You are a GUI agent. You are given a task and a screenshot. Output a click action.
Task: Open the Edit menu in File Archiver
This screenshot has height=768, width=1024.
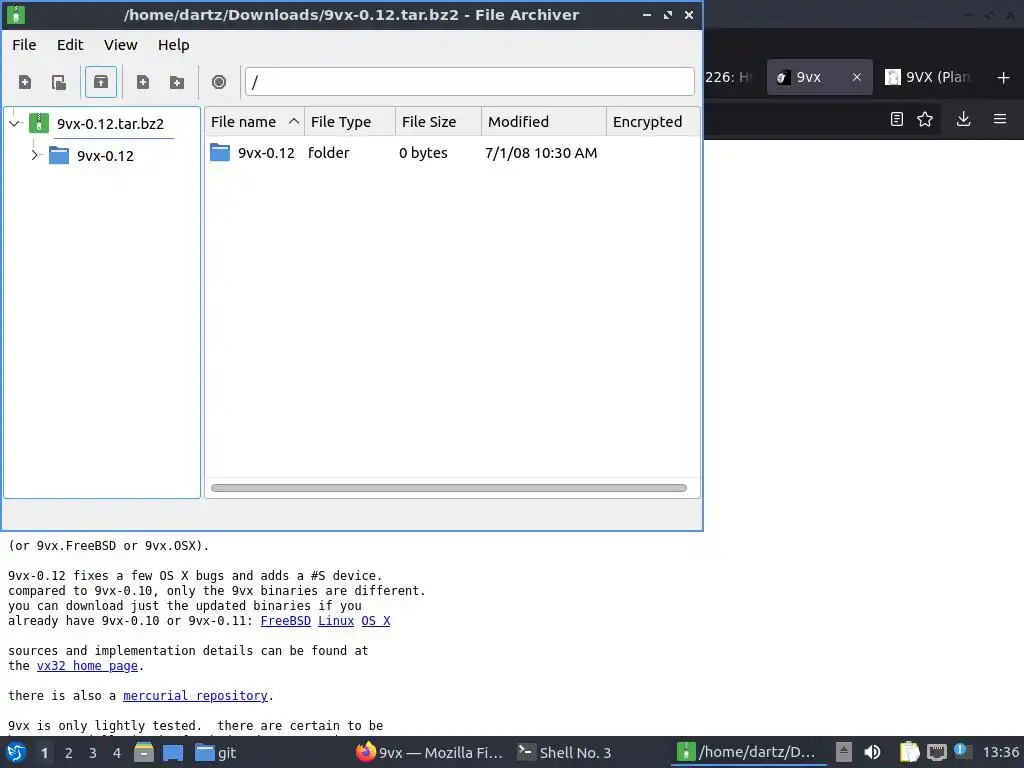[70, 45]
